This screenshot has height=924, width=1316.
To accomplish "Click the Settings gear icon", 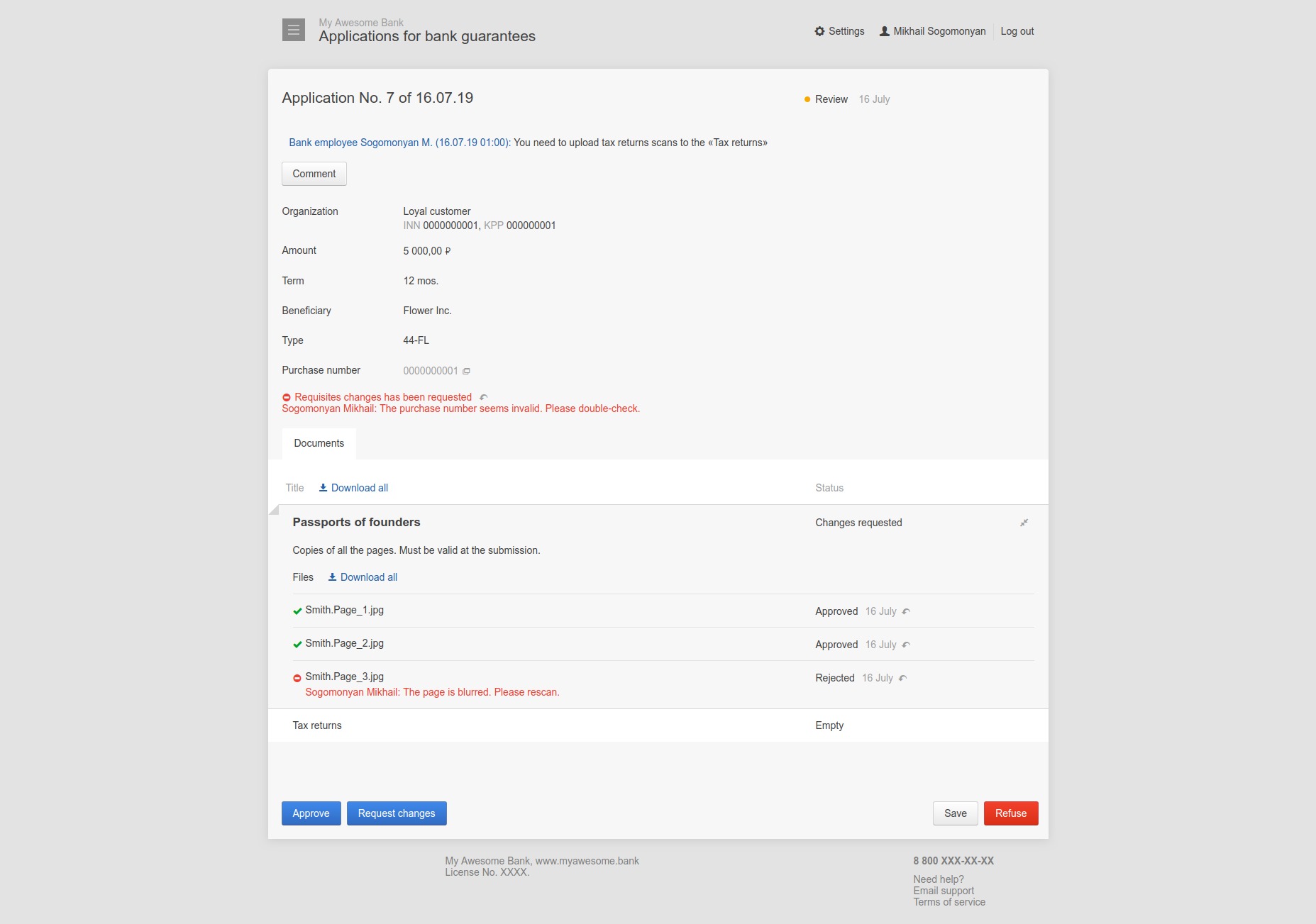I will coord(819,31).
